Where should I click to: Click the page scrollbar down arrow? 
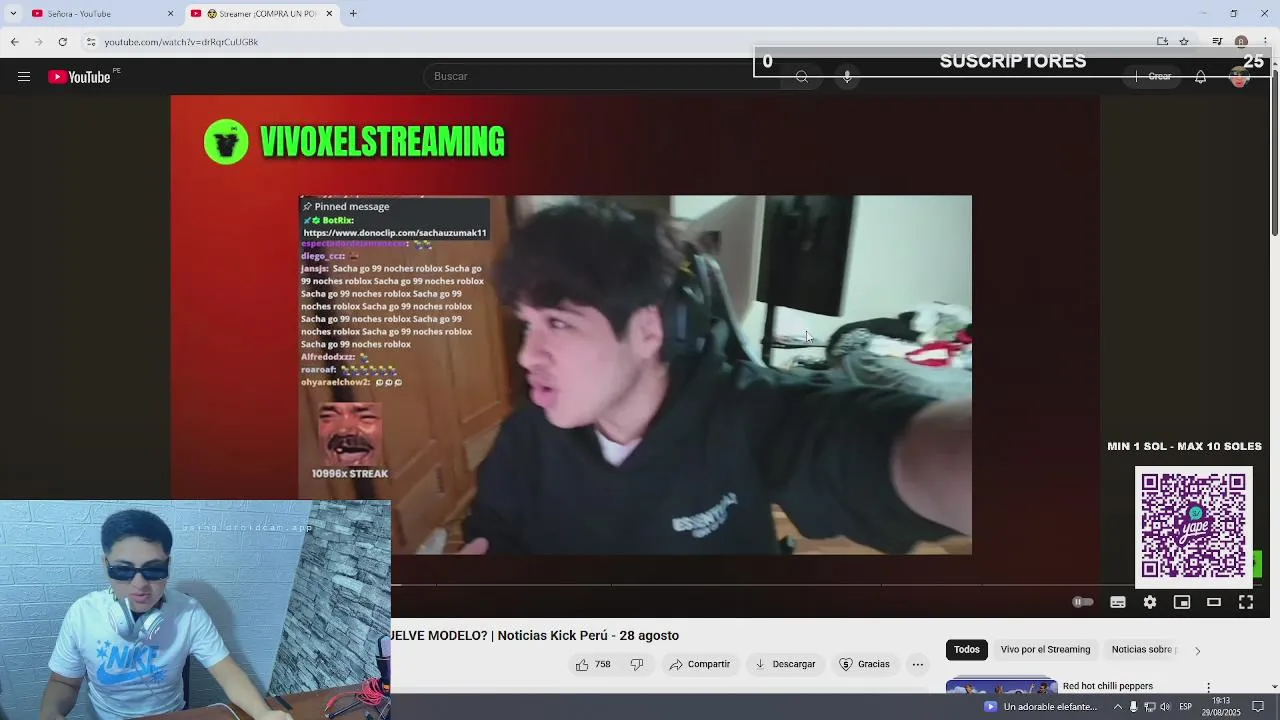[x=1274, y=687]
